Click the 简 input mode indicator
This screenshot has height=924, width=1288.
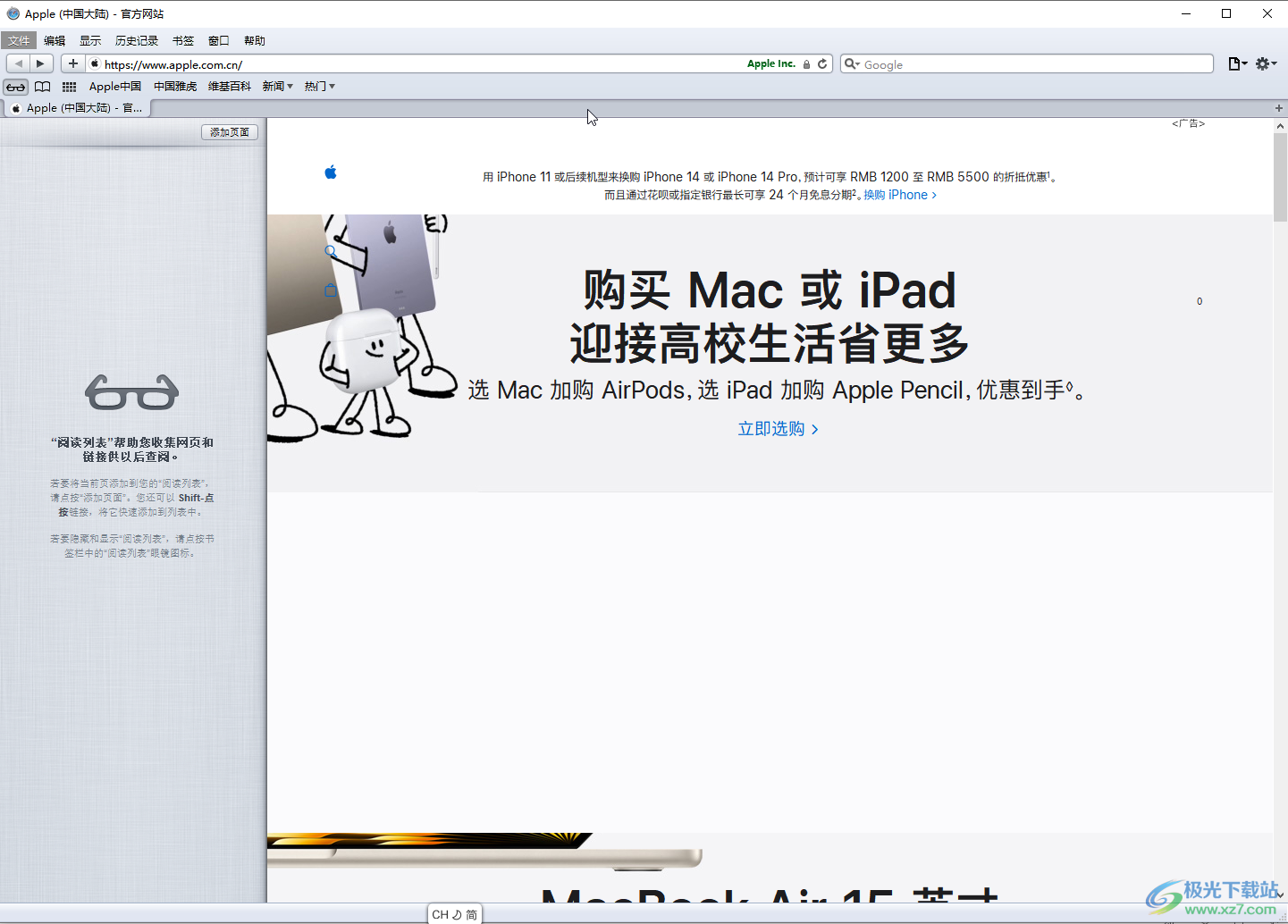click(x=471, y=914)
